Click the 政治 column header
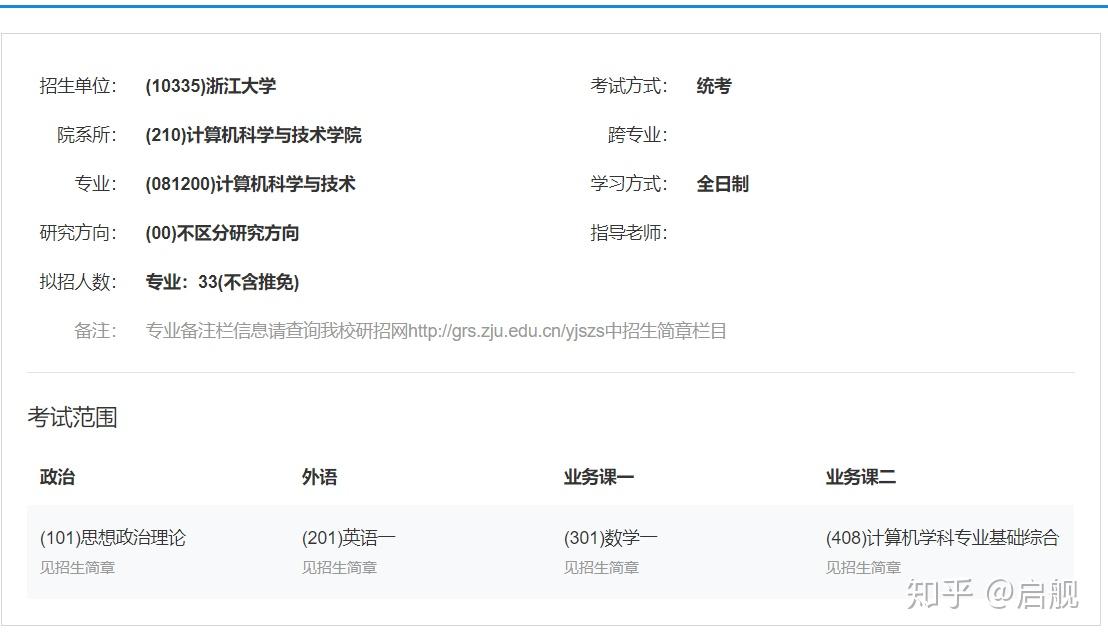1108x641 pixels. pyautogui.click(x=57, y=477)
